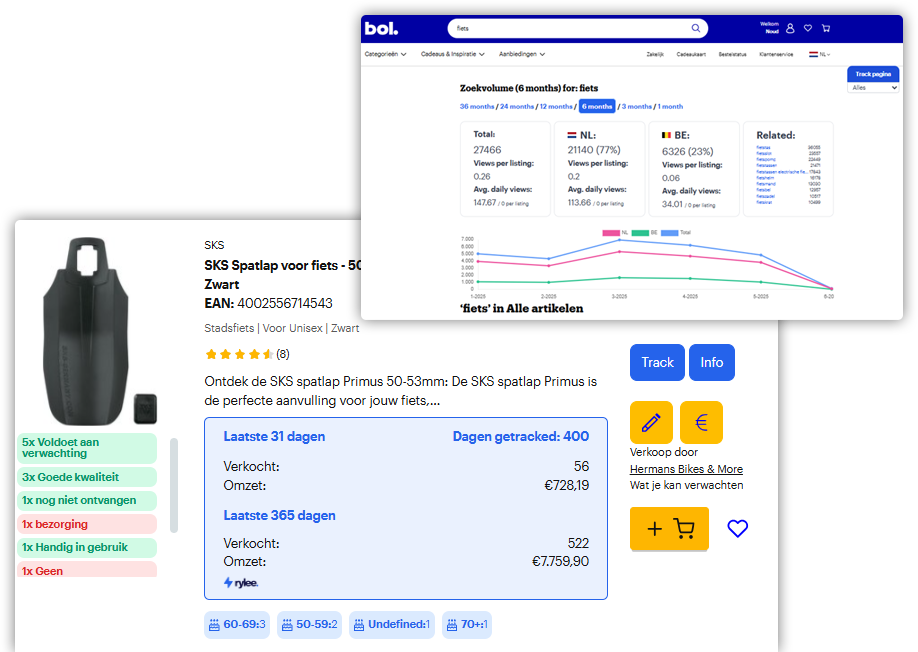Click the Undefined:1 age group chip

[x=392, y=624]
